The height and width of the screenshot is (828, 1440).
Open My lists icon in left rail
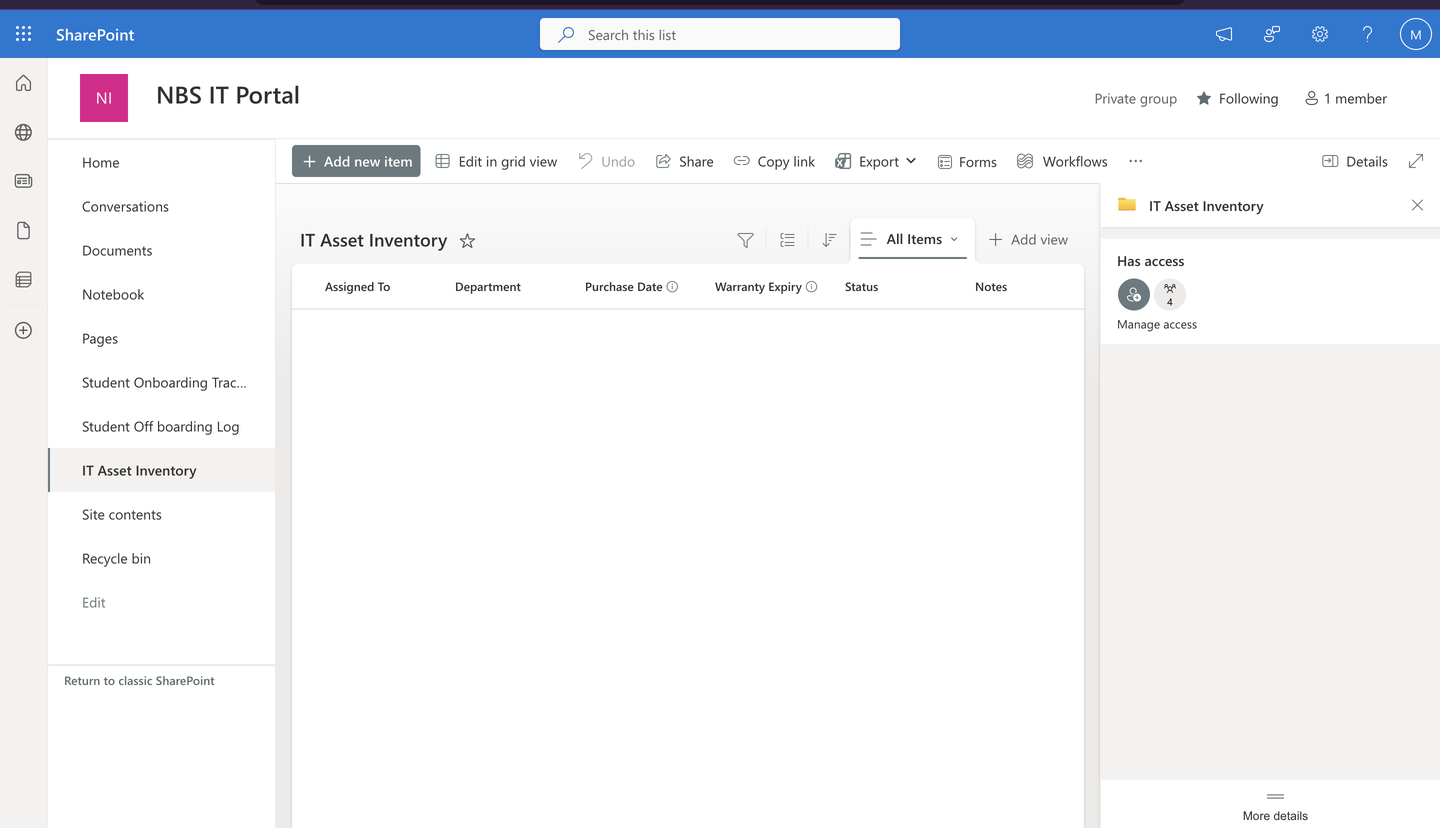tap(24, 280)
